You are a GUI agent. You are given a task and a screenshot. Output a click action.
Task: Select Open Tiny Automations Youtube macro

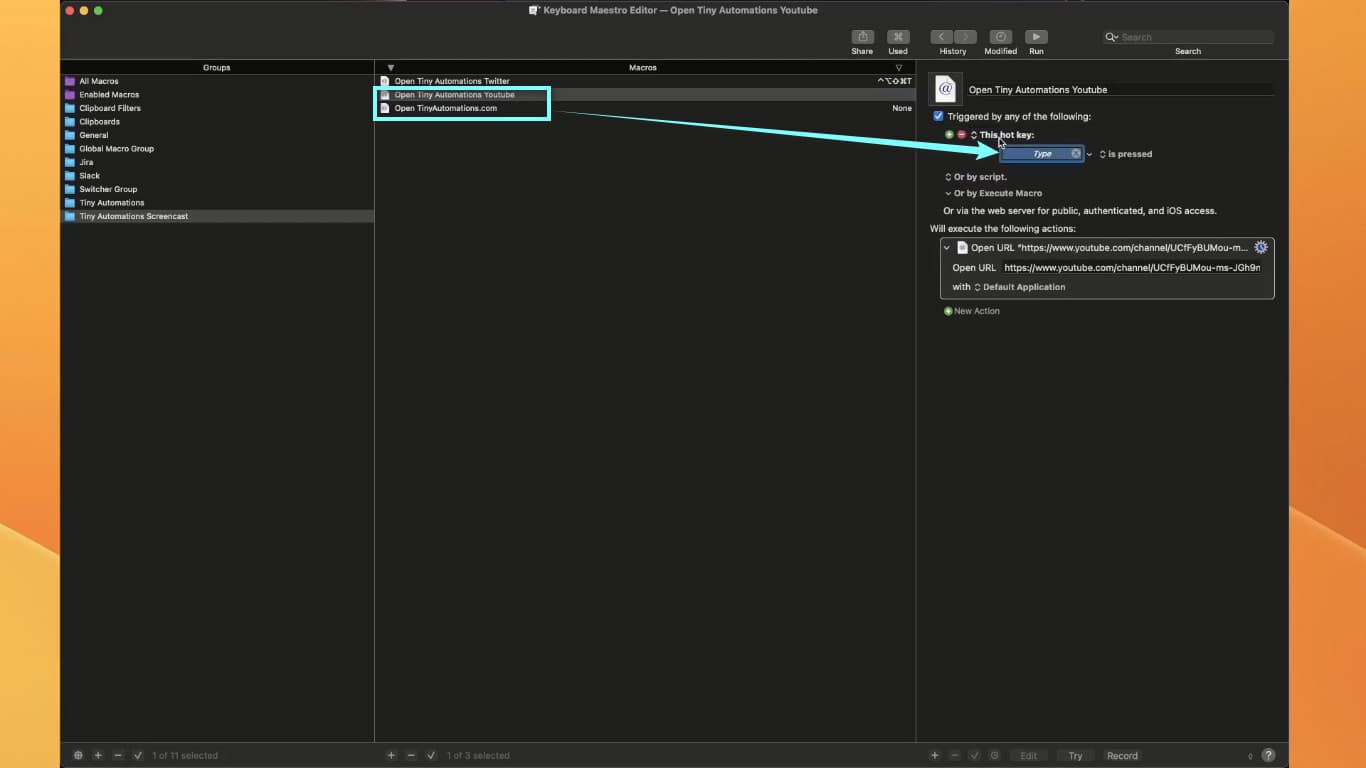tap(645, 94)
